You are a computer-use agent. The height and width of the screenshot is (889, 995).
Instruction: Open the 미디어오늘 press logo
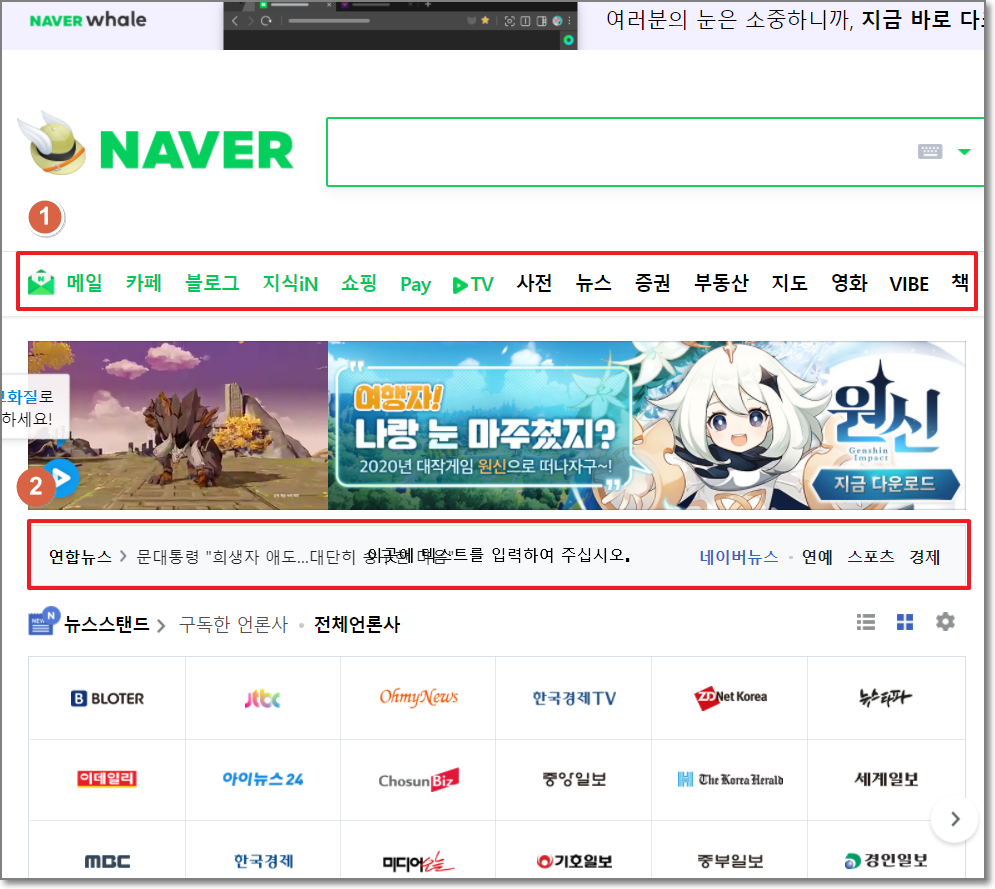tap(418, 862)
